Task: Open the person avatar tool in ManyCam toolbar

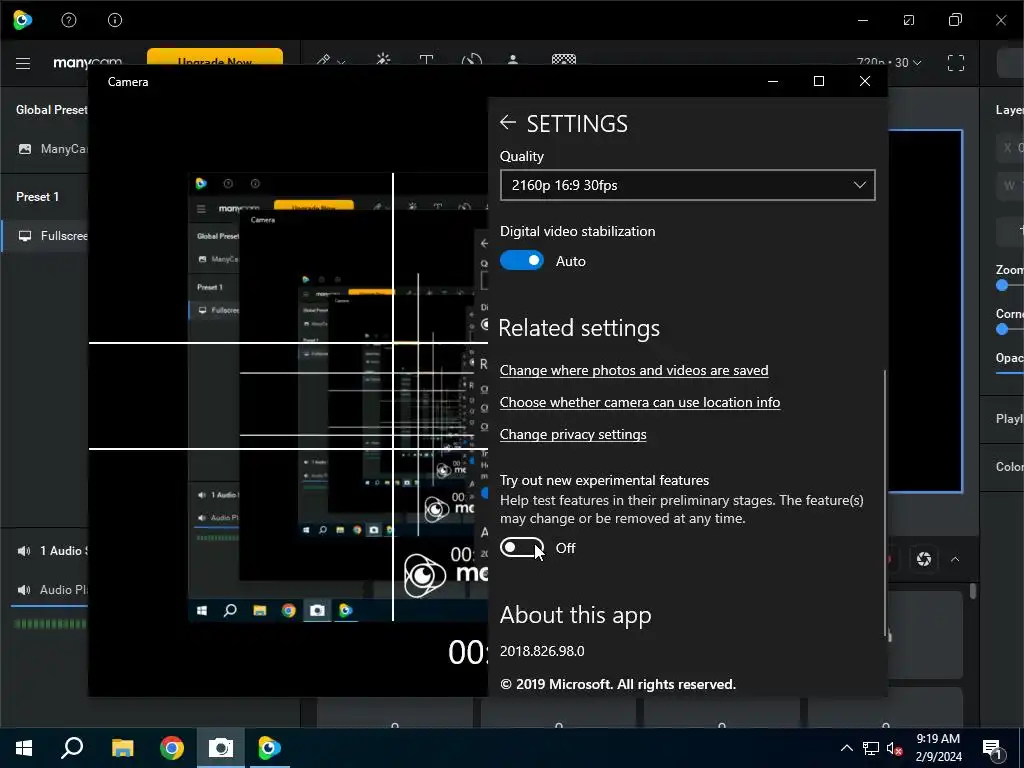Action: click(x=513, y=59)
